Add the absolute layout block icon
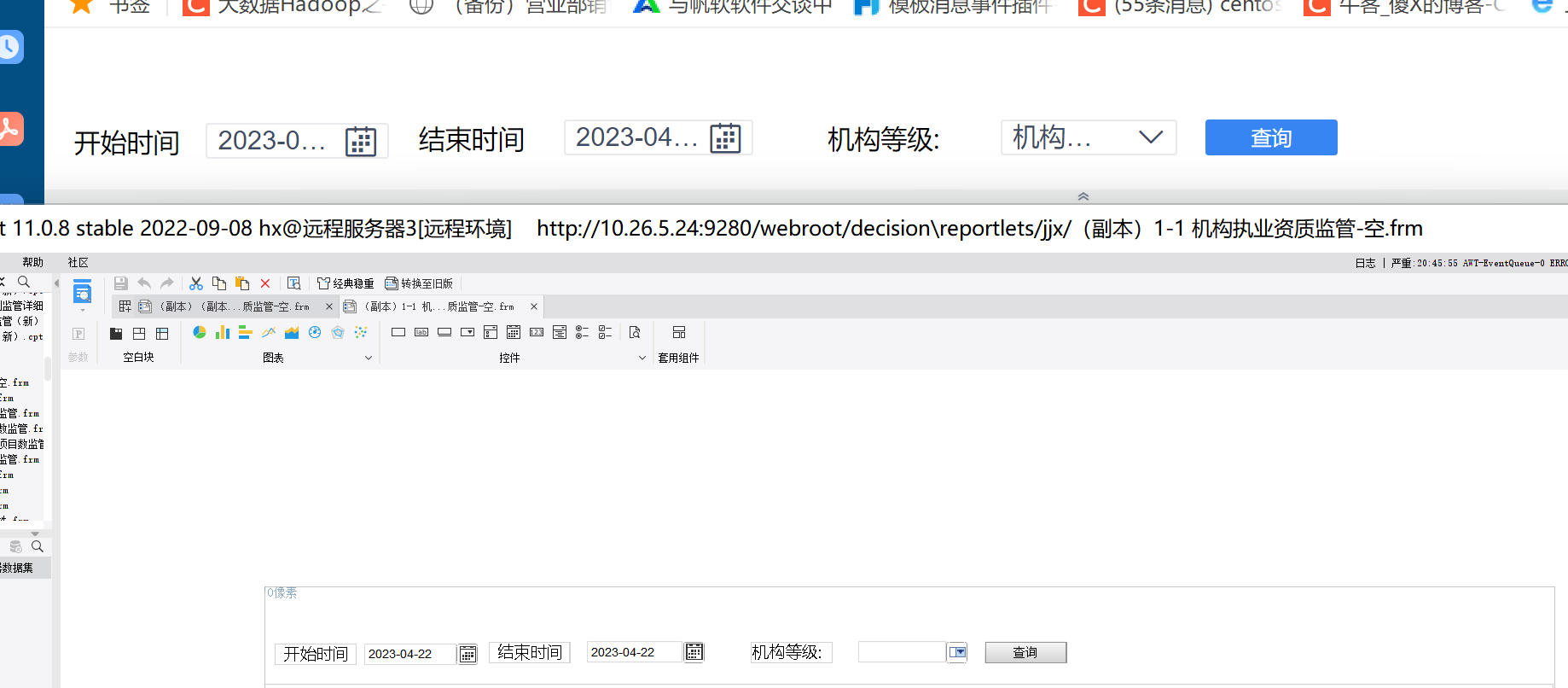Screen dimensions: 1568x688 139,334
